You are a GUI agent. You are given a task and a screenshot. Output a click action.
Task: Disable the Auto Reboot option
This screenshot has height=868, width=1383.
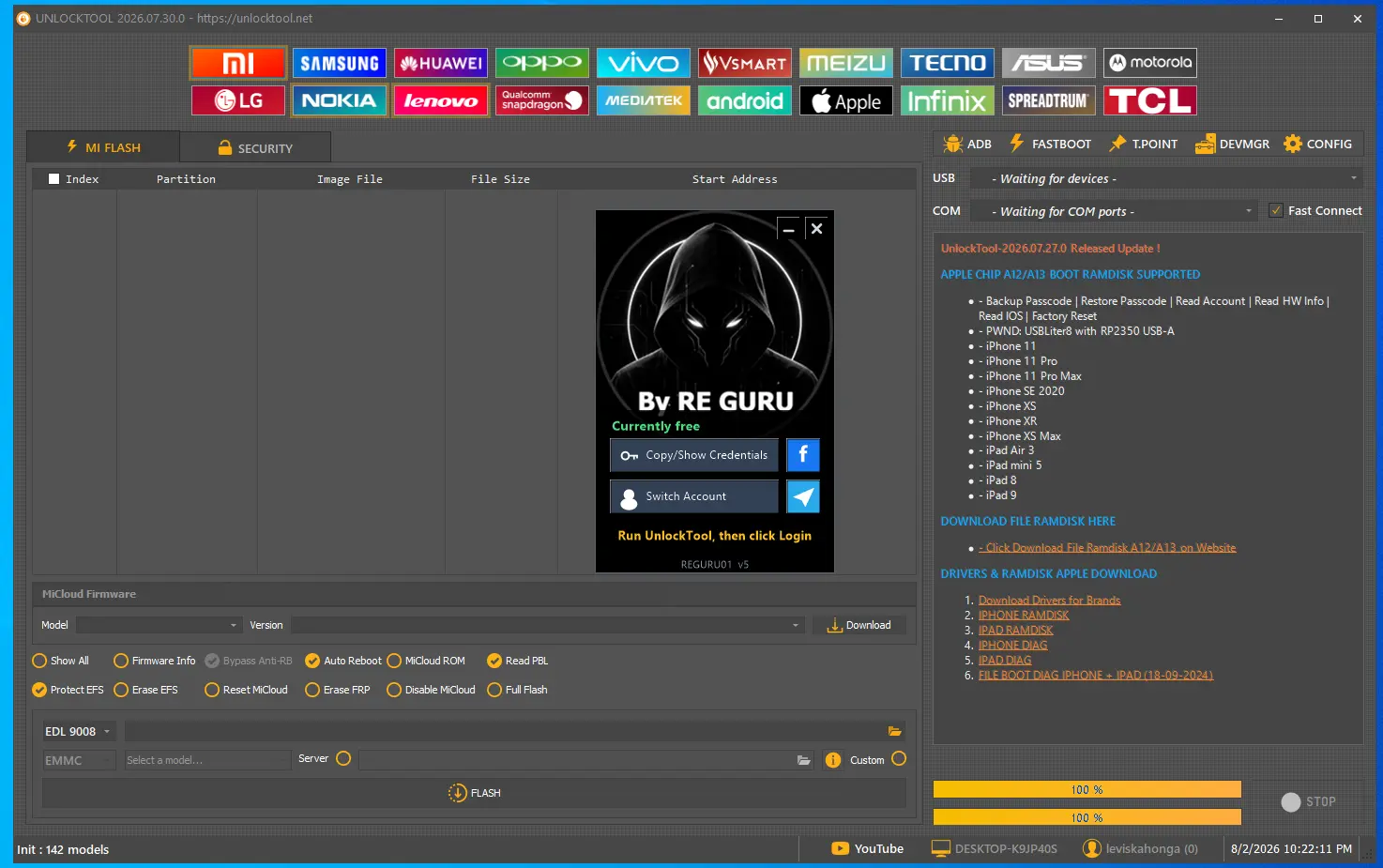tap(343, 661)
